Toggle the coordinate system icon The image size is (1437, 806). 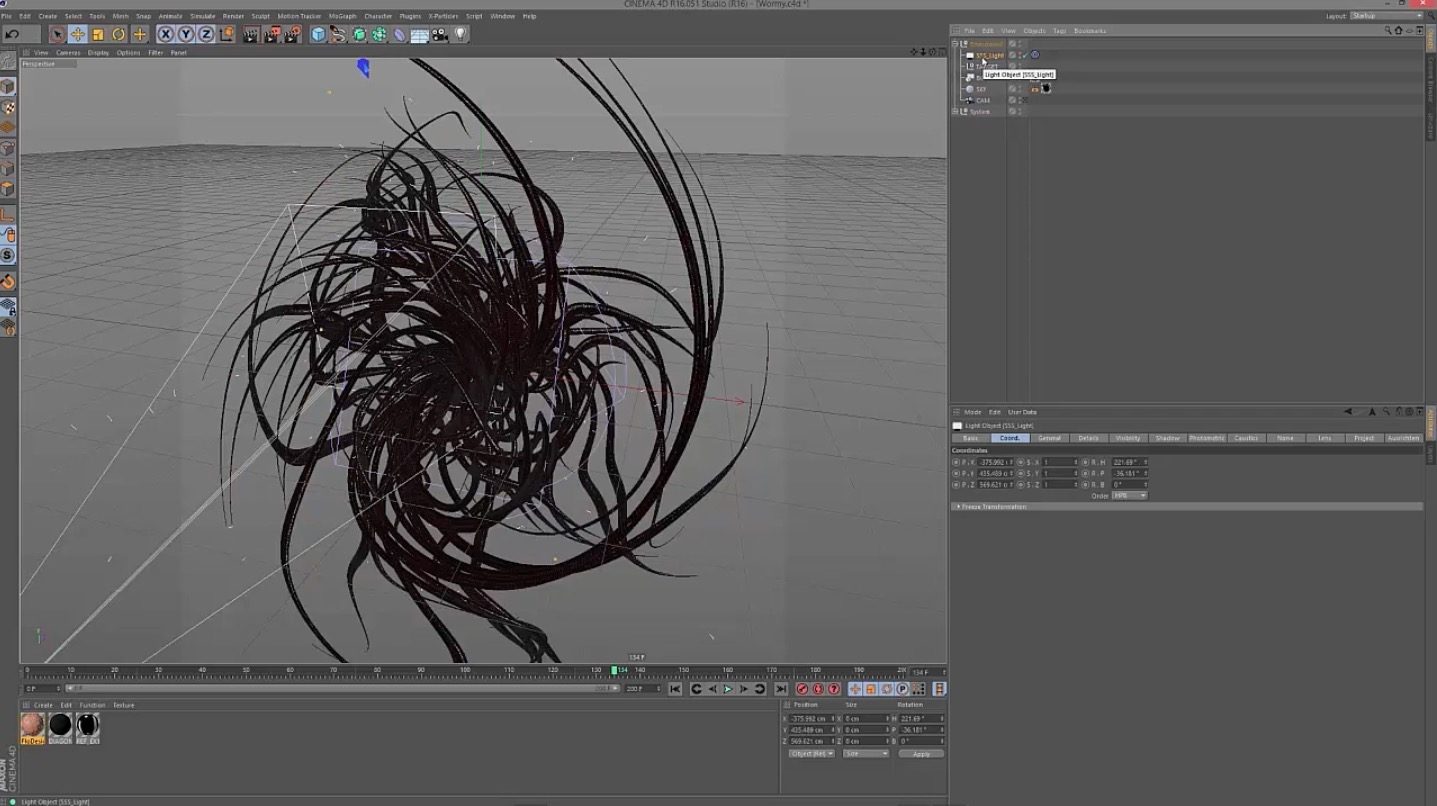(226, 34)
